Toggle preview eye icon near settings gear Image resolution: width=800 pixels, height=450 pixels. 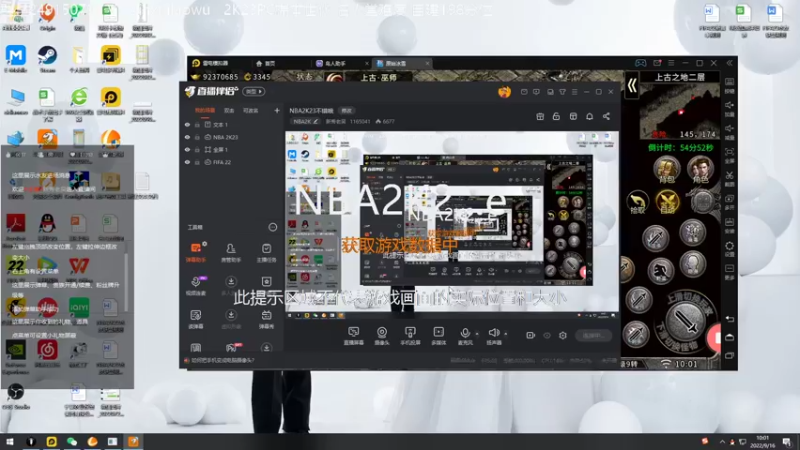[547, 335]
